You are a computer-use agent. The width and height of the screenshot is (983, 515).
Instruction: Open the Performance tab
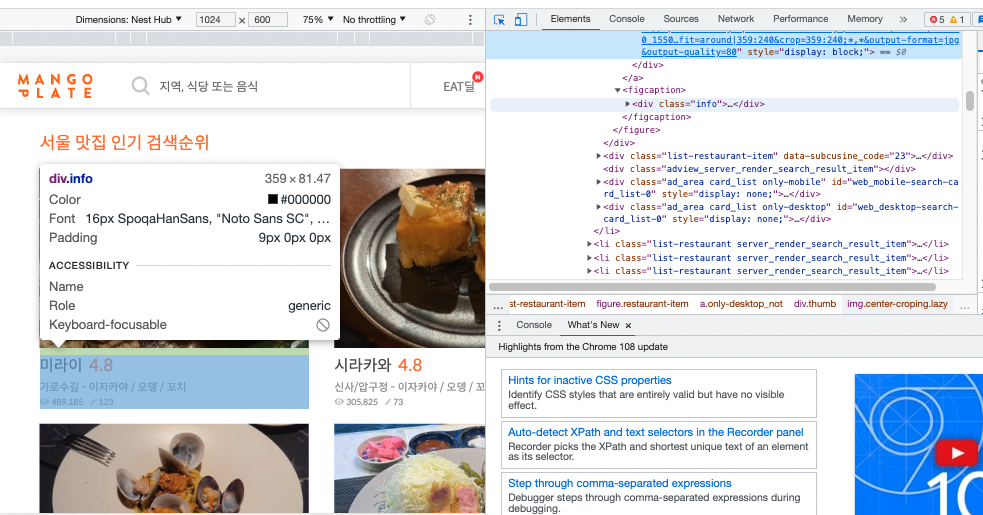click(800, 19)
